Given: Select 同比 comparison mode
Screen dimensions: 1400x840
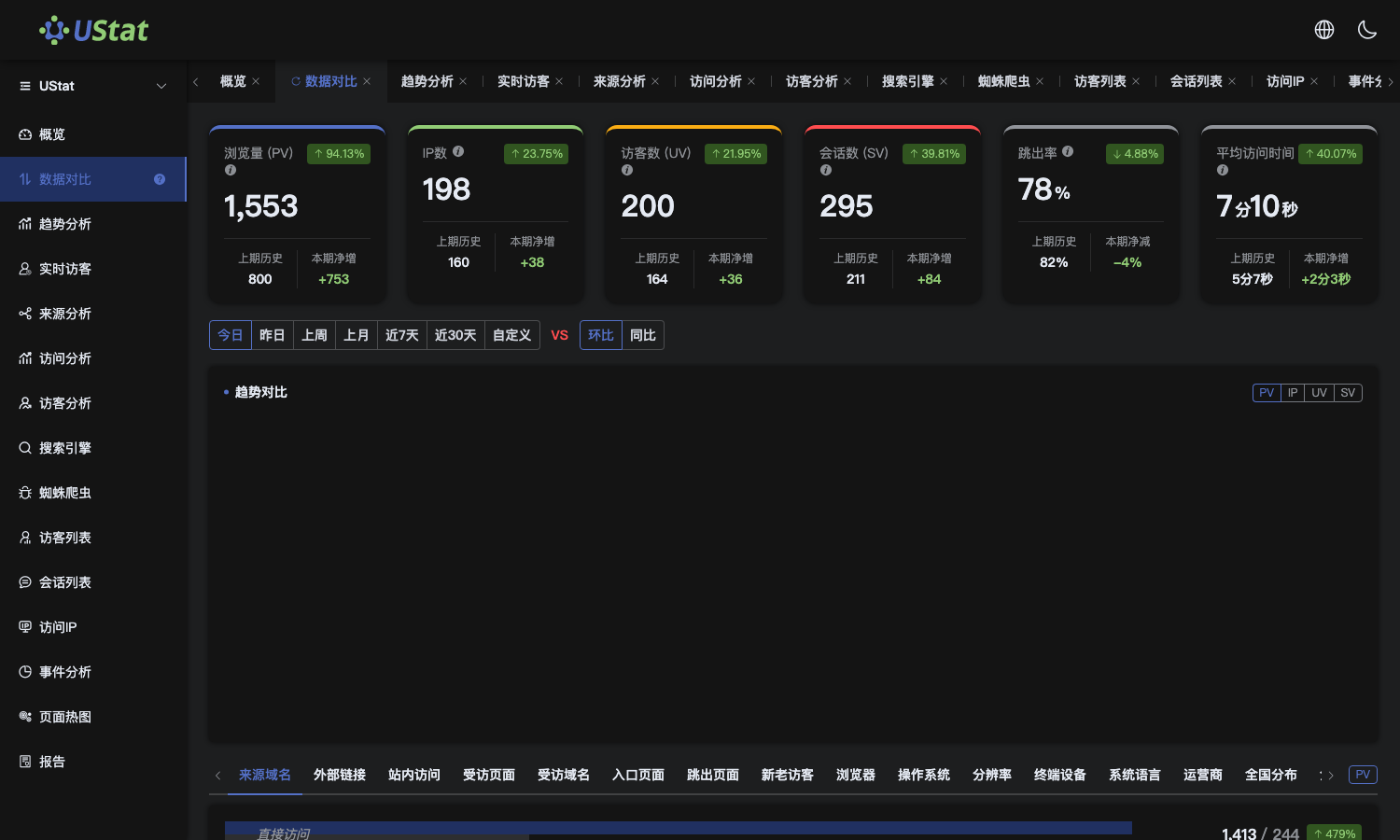Looking at the screenshot, I should [x=643, y=335].
